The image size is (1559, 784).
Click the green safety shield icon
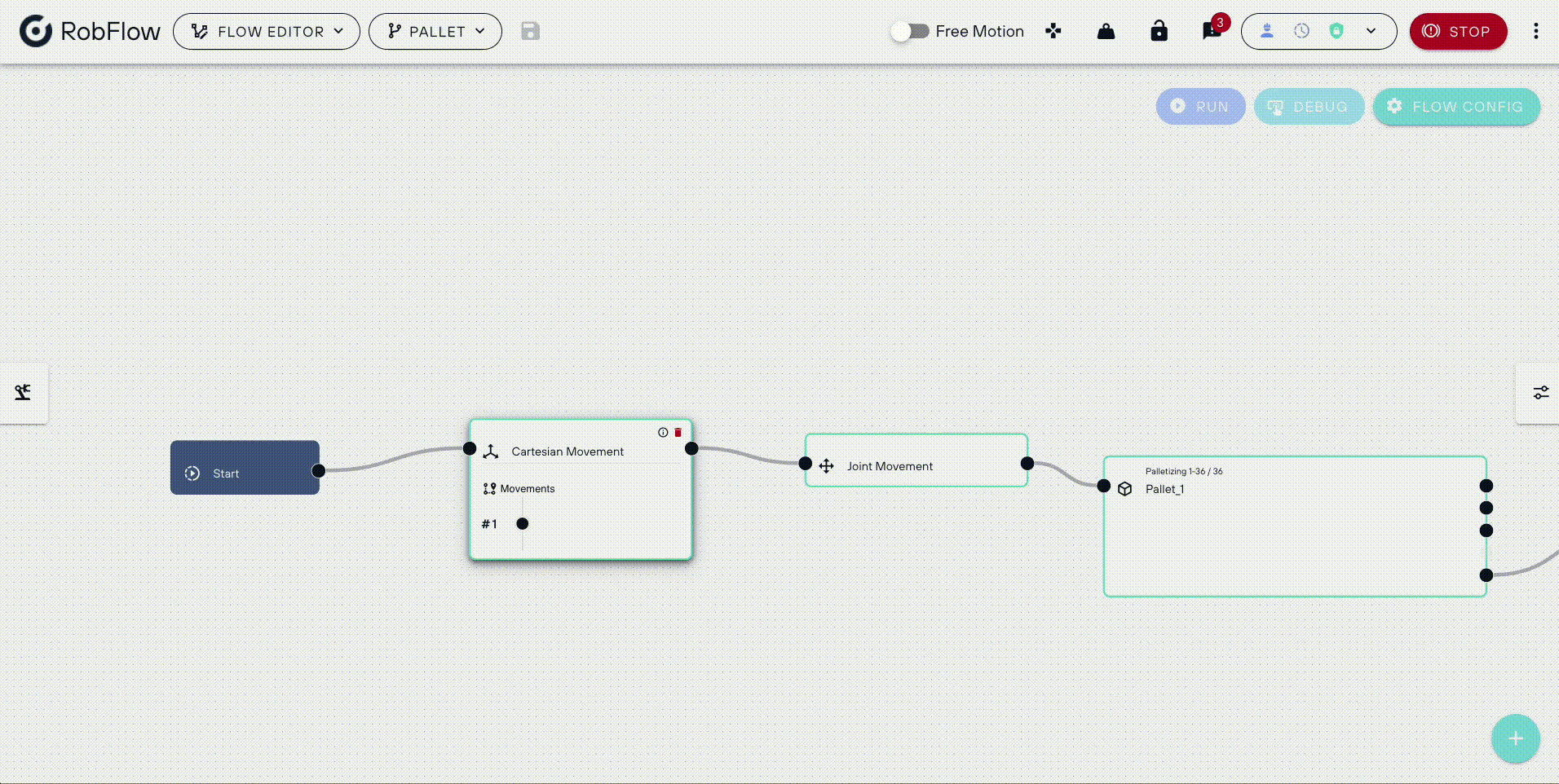[1336, 30]
